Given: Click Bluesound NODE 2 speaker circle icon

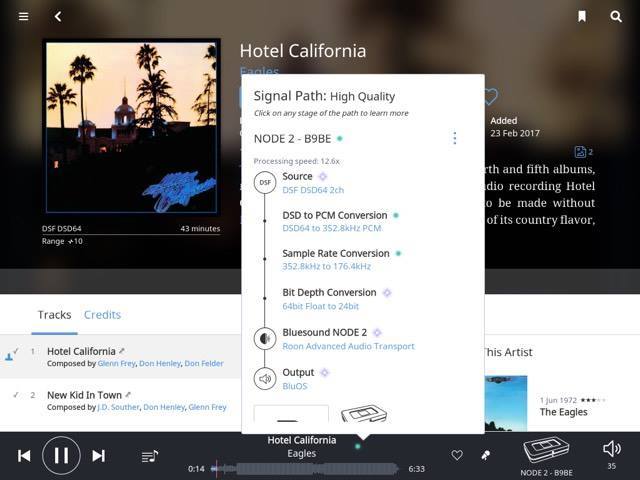Looking at the screenshot, I should click(x=265, y=338).
